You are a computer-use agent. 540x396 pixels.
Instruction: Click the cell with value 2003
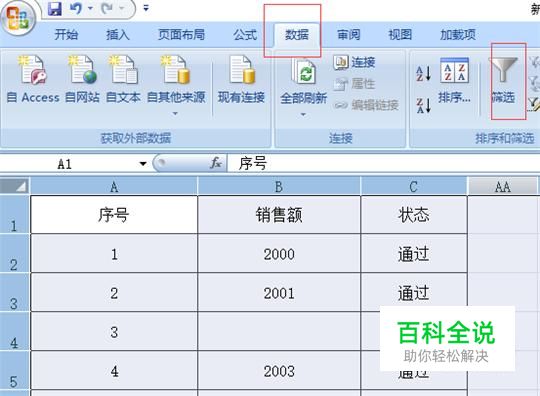(279, 370)
